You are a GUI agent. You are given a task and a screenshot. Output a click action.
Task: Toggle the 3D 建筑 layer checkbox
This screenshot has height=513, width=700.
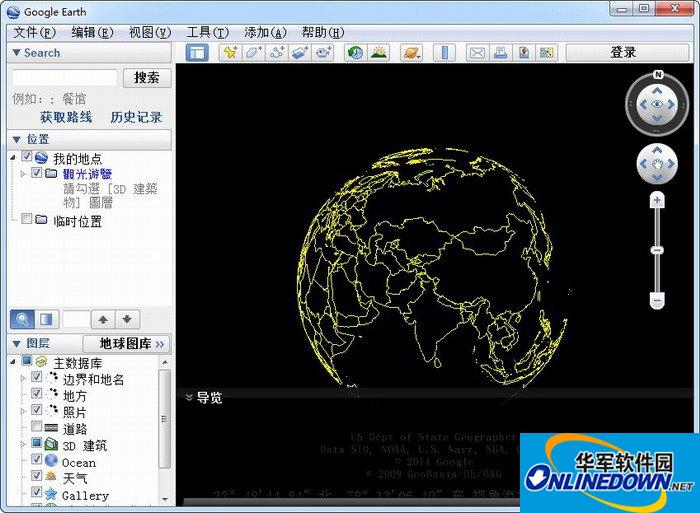pyautogui.click(x=37, y=443)
